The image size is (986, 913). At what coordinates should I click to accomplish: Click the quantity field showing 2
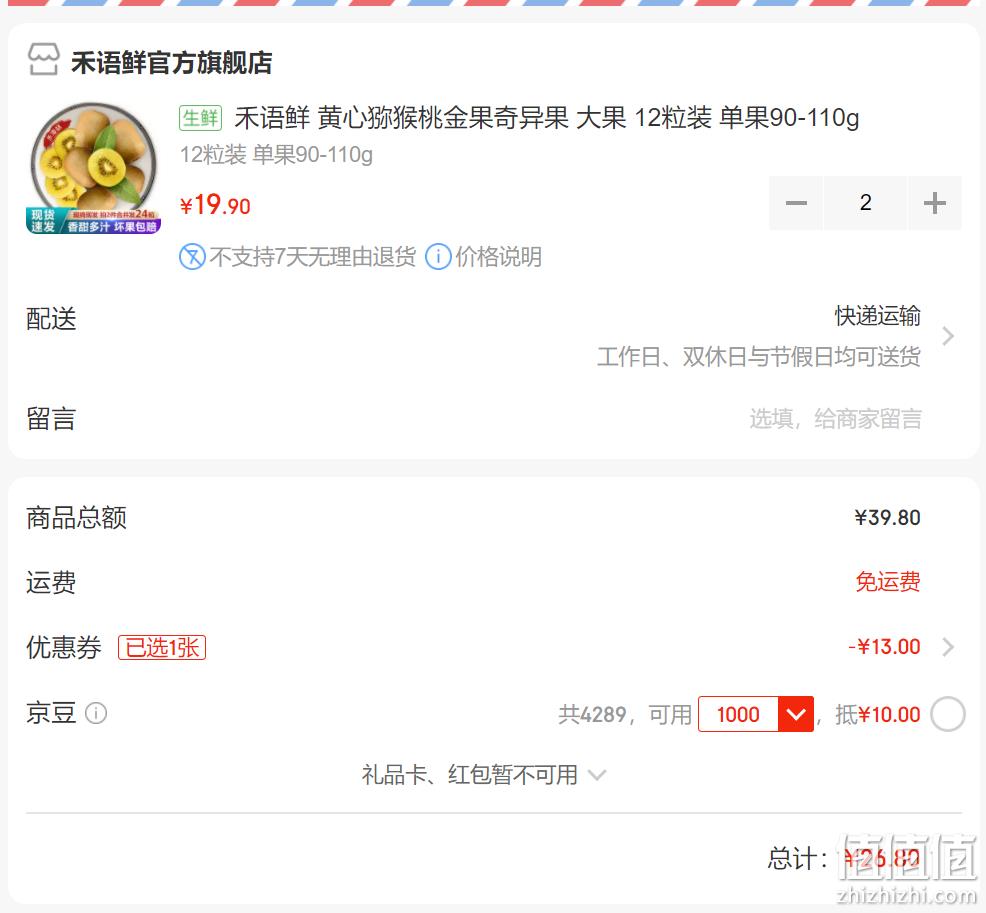[x=865, y=203]
